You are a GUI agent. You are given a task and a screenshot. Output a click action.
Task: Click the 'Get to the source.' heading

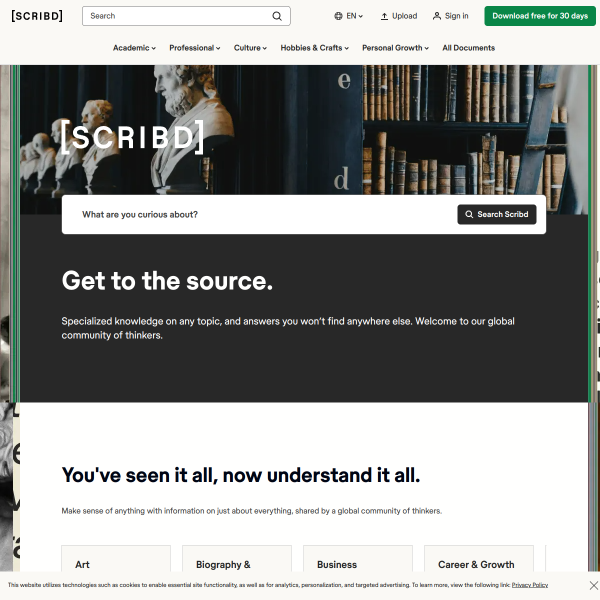(167, 281)
